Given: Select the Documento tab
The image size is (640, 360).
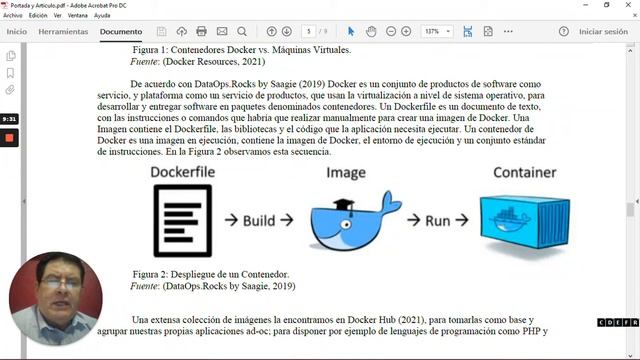Looking at the screenshot, I should pyautogui.click(x=121, y=31).
